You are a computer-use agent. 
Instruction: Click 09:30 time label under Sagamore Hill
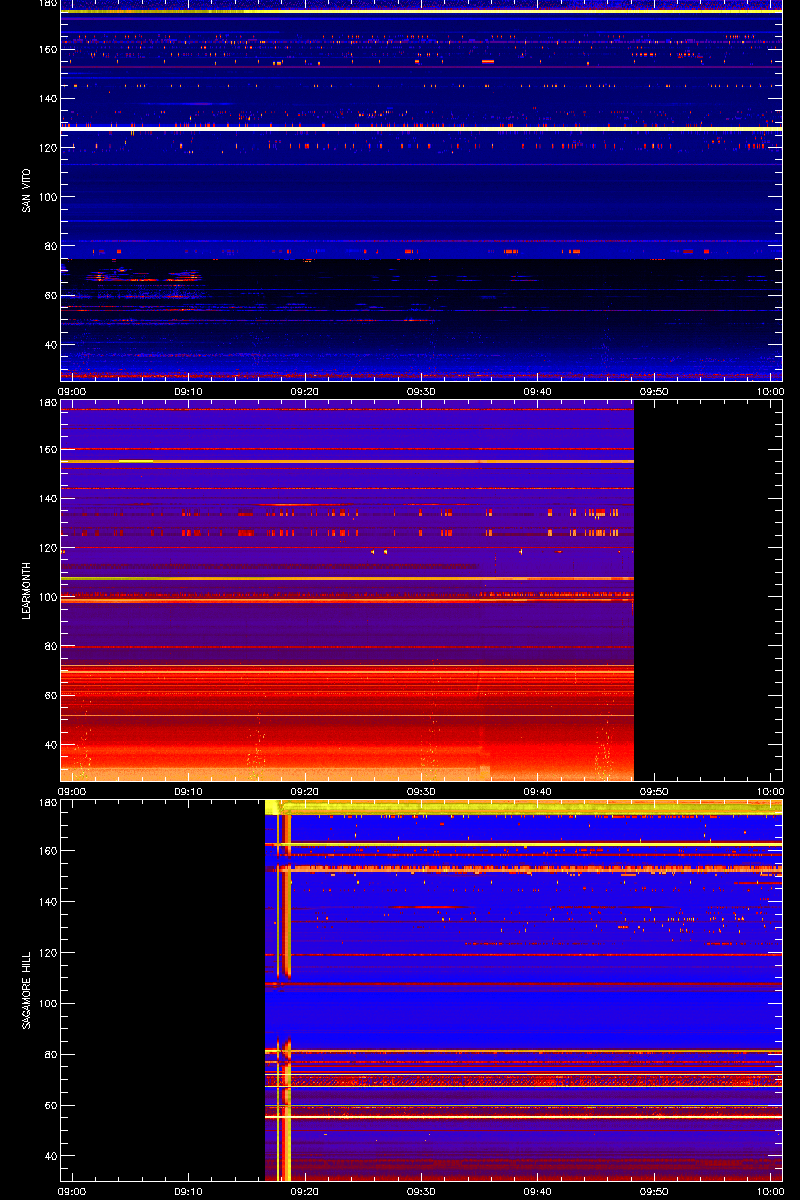click(421, 1192)
